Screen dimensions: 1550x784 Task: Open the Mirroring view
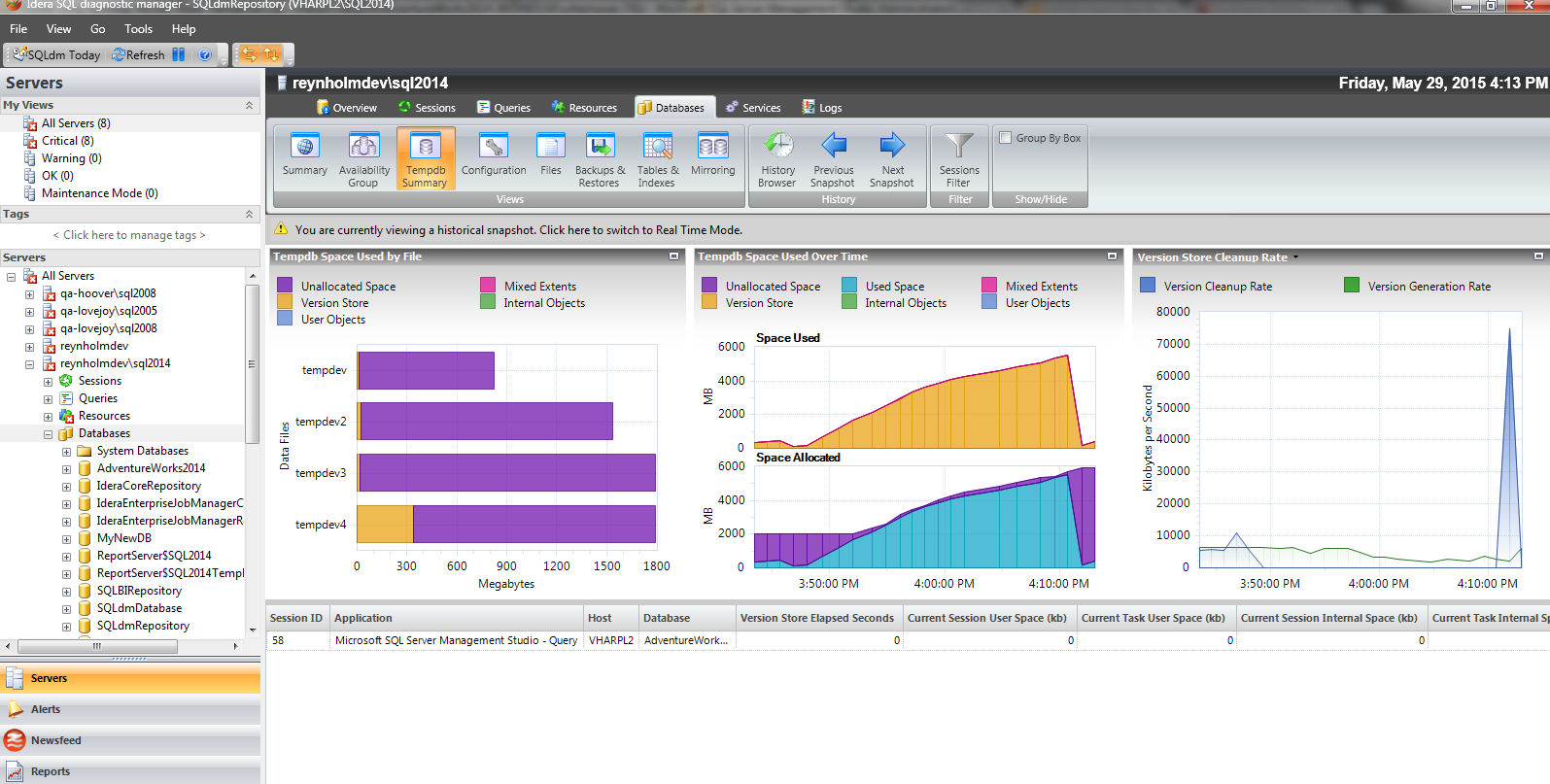point(713,156)
